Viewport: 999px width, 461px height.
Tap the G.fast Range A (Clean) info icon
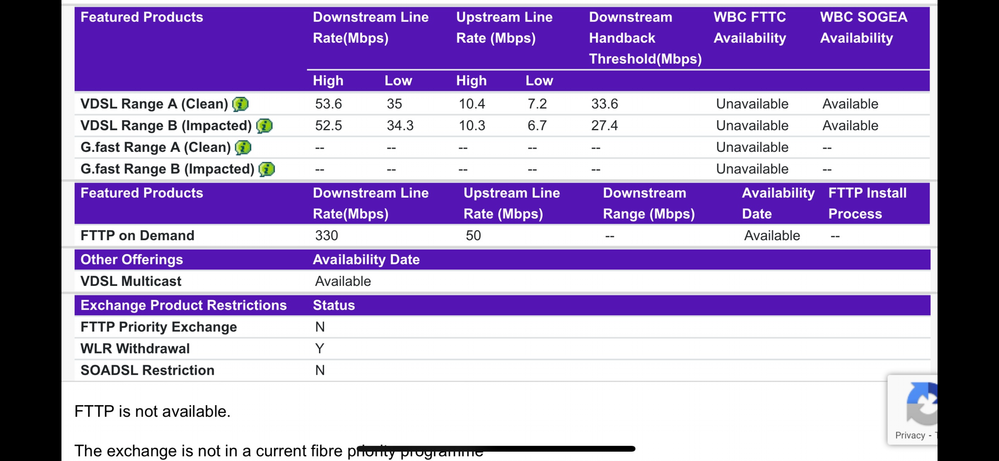[243, 148]
